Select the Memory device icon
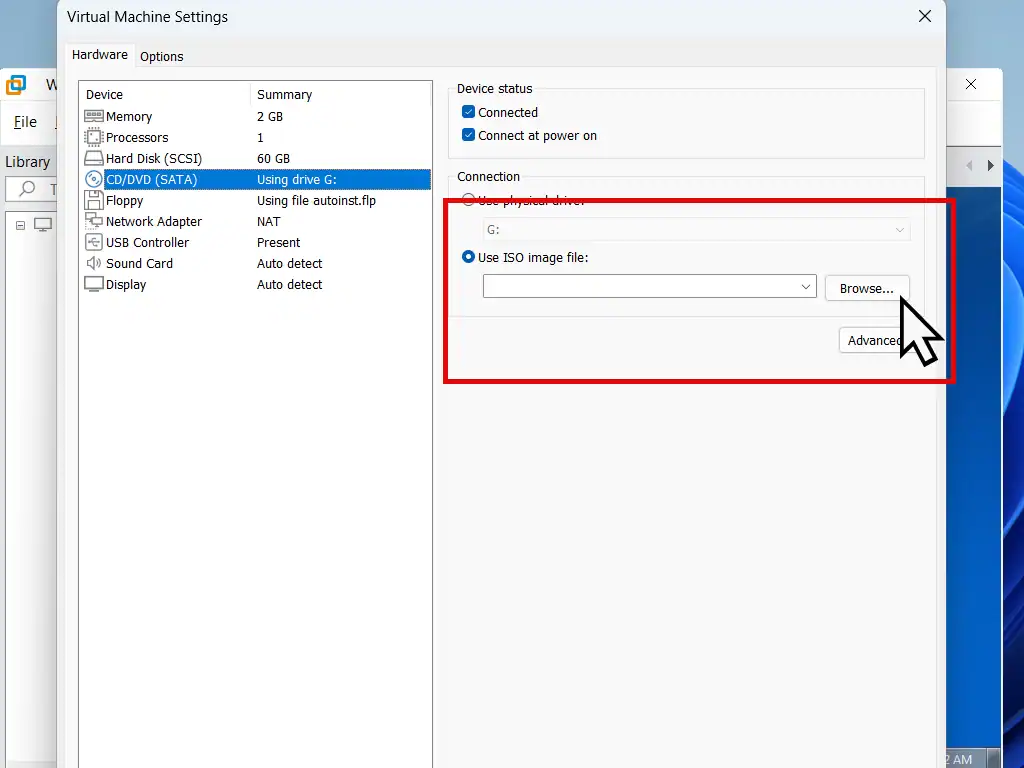The image size is (1024, 768). pyautogui.click(x=94, y=117)
